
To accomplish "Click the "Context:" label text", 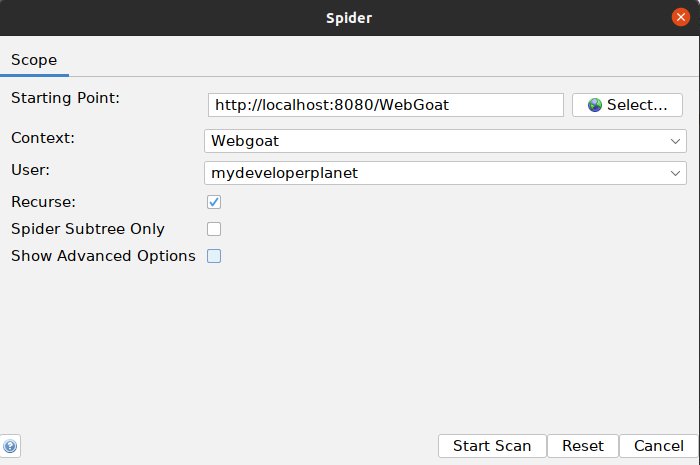I will click(43, 136).
